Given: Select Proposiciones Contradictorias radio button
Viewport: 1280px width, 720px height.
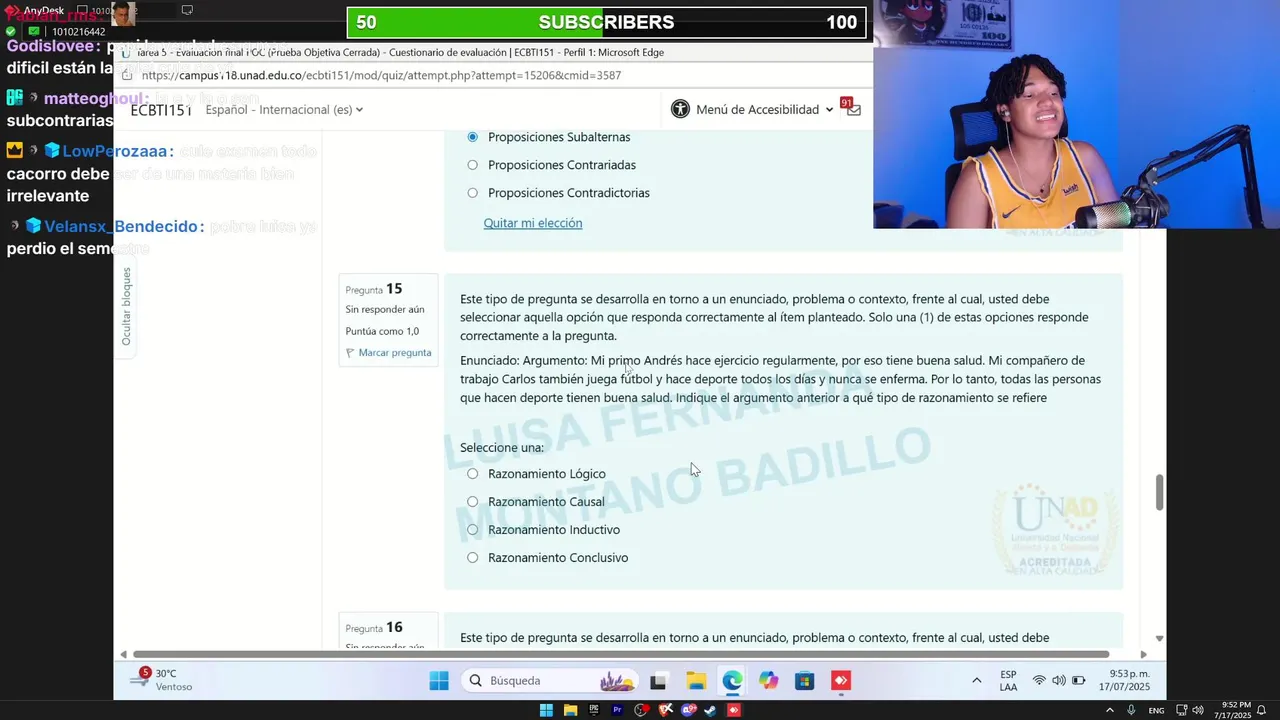Looking at the screenshot, I should (473, 193).
